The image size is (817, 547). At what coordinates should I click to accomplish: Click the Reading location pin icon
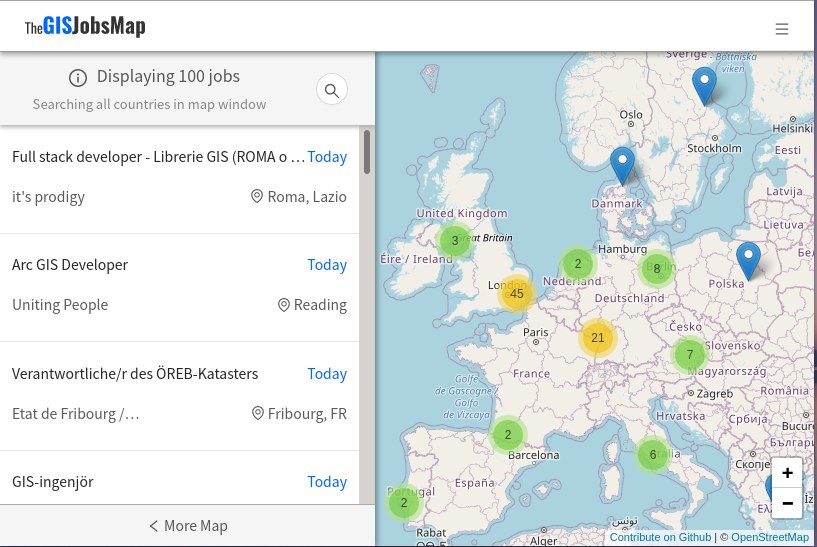(x=283, y=305)
